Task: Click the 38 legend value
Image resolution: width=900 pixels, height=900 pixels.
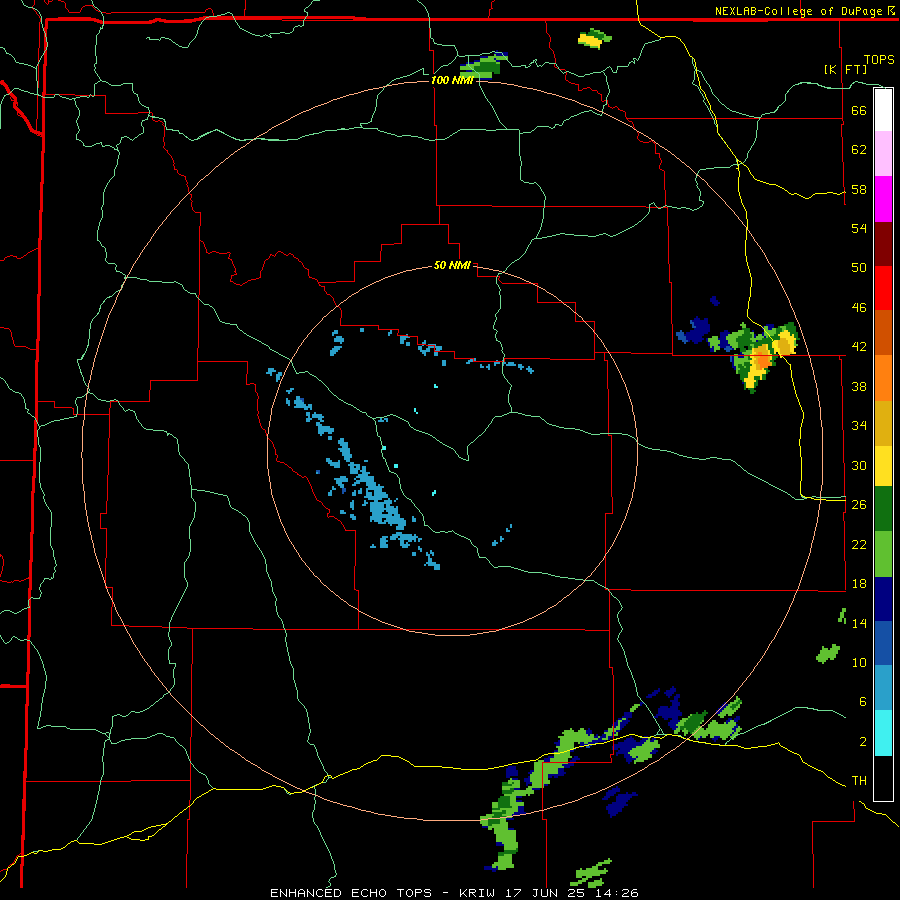Action: pos(859,386)
